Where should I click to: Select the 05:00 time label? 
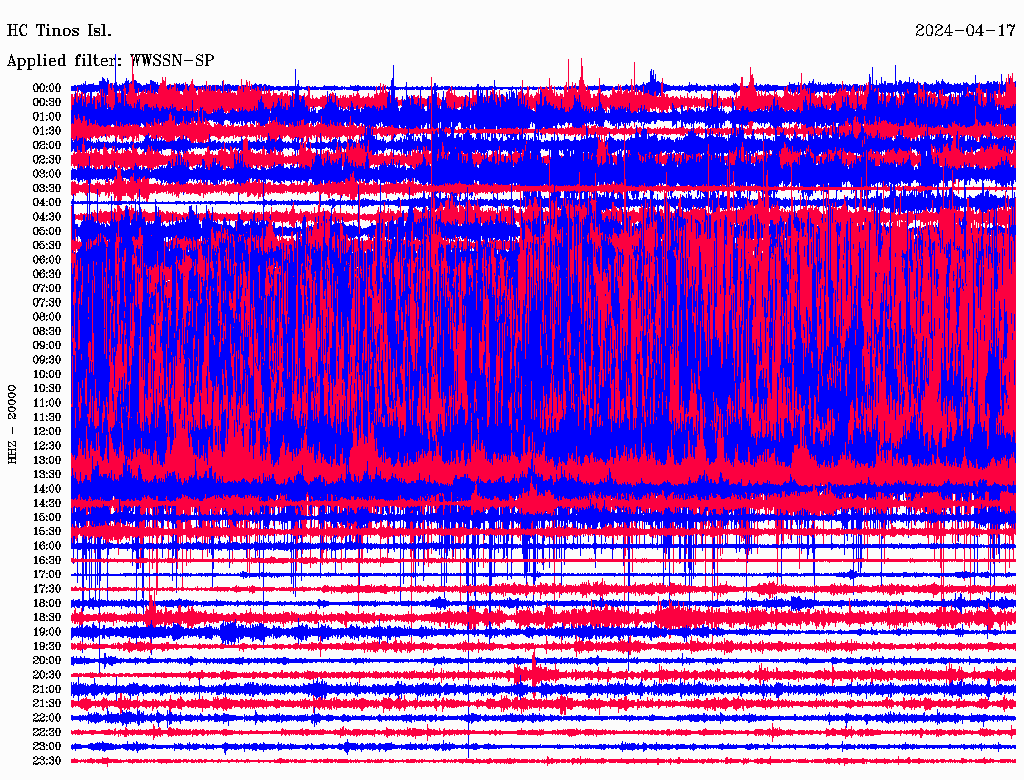pos(47,232)
